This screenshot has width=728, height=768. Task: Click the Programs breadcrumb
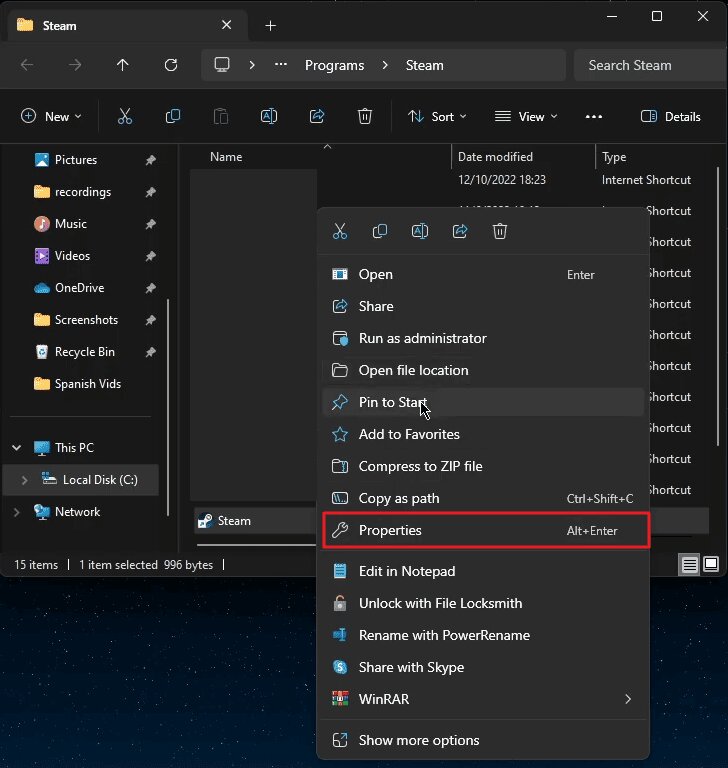tap(335, 65)
